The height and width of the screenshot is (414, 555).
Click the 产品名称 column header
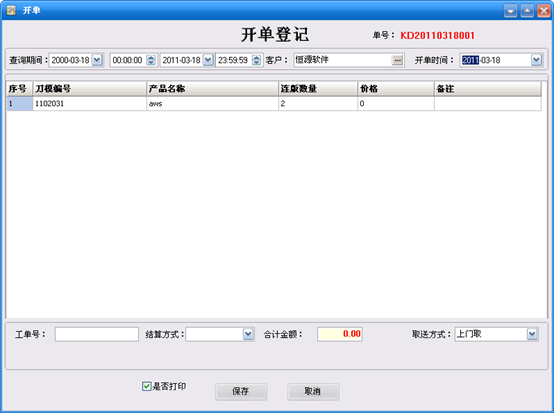coord(212,89)
